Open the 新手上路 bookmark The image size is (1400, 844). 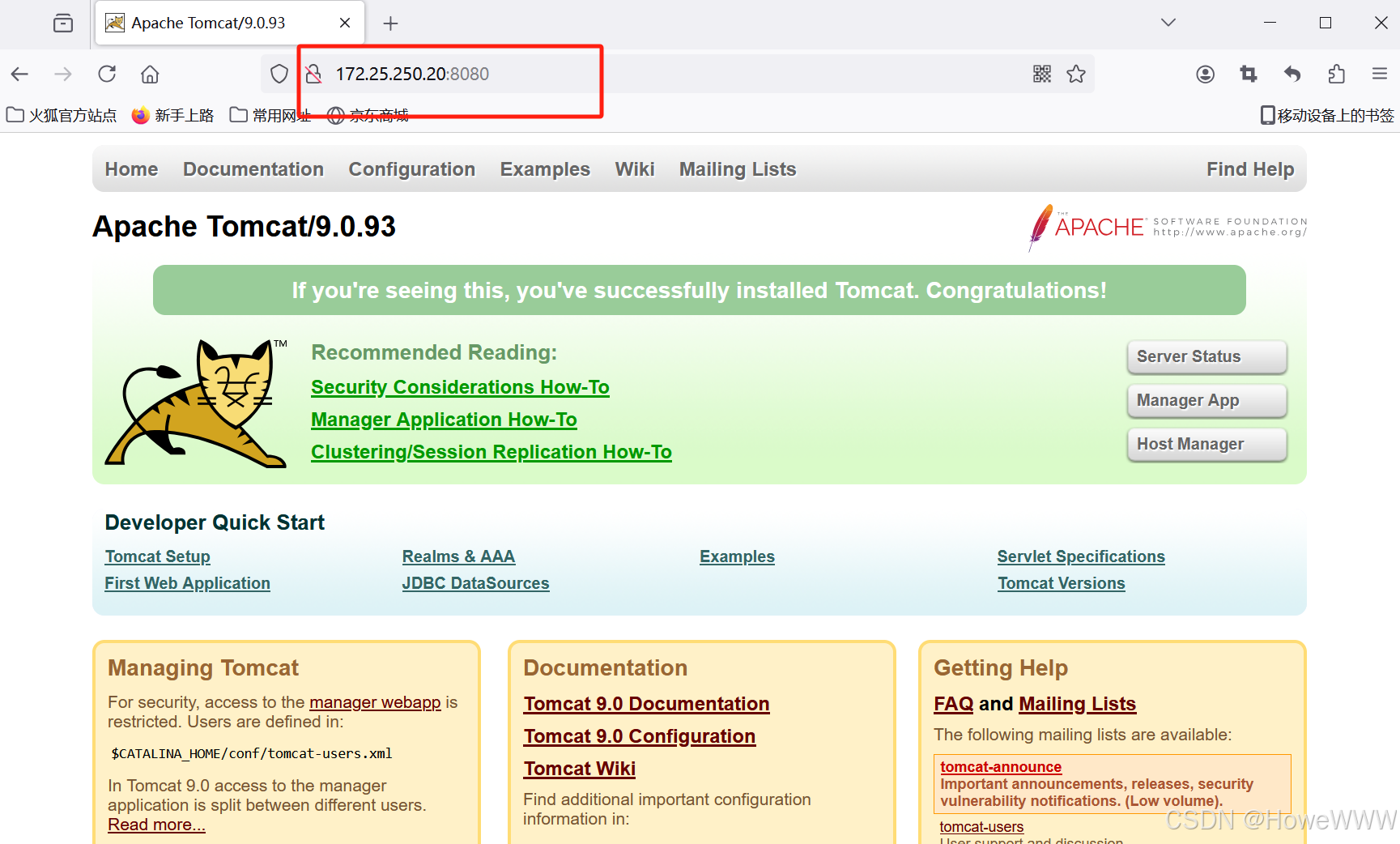click(173, 116)
